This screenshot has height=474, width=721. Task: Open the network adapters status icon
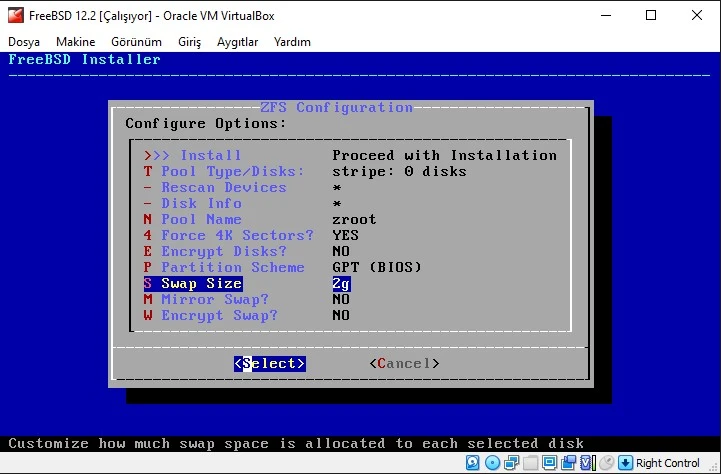[511, 463]
